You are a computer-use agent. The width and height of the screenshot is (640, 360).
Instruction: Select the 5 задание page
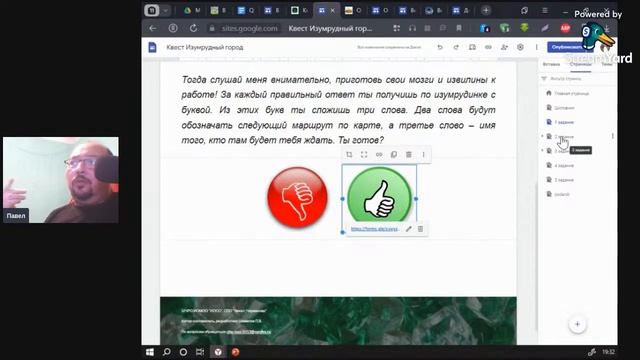(564, 180)
